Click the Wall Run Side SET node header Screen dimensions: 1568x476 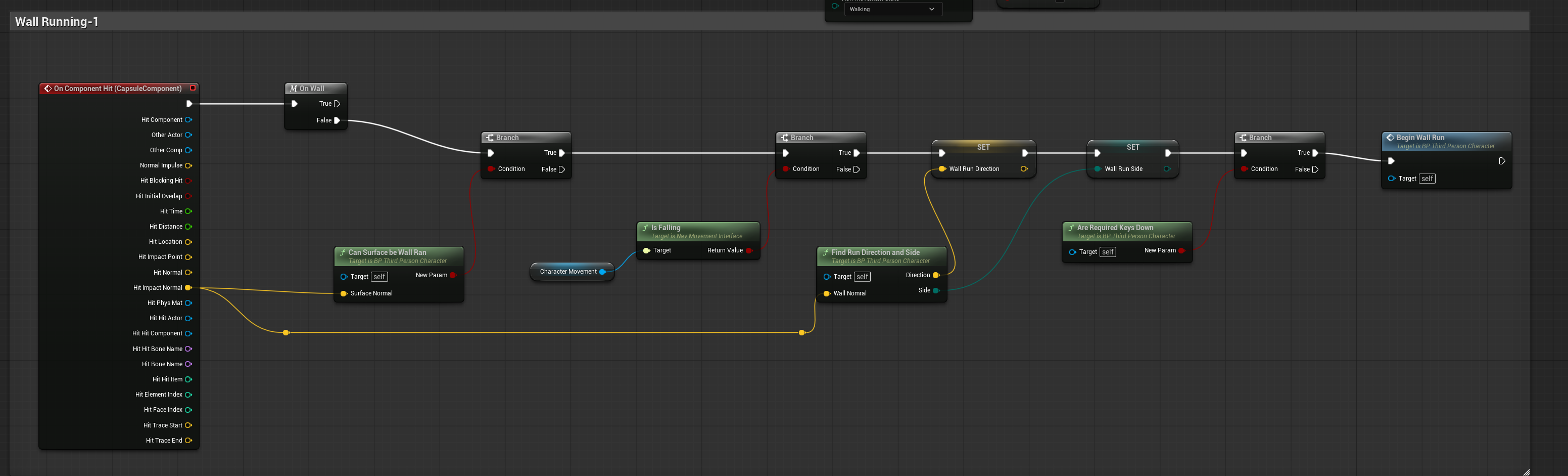1132,147
